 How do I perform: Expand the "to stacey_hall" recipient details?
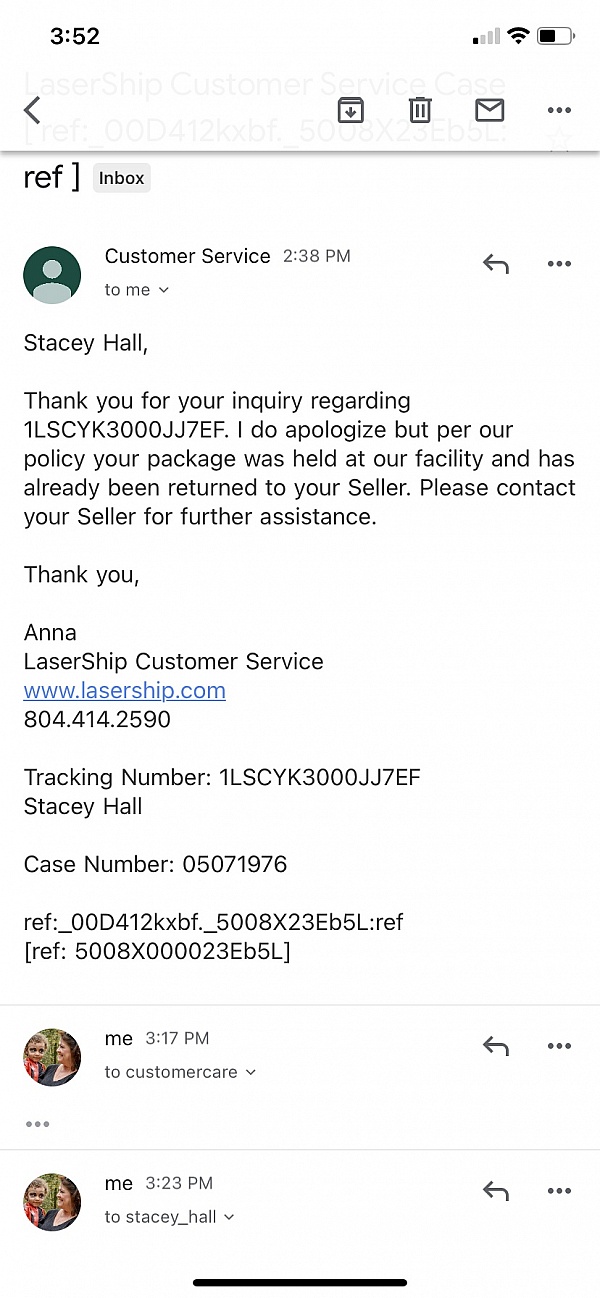(170, 1217)
